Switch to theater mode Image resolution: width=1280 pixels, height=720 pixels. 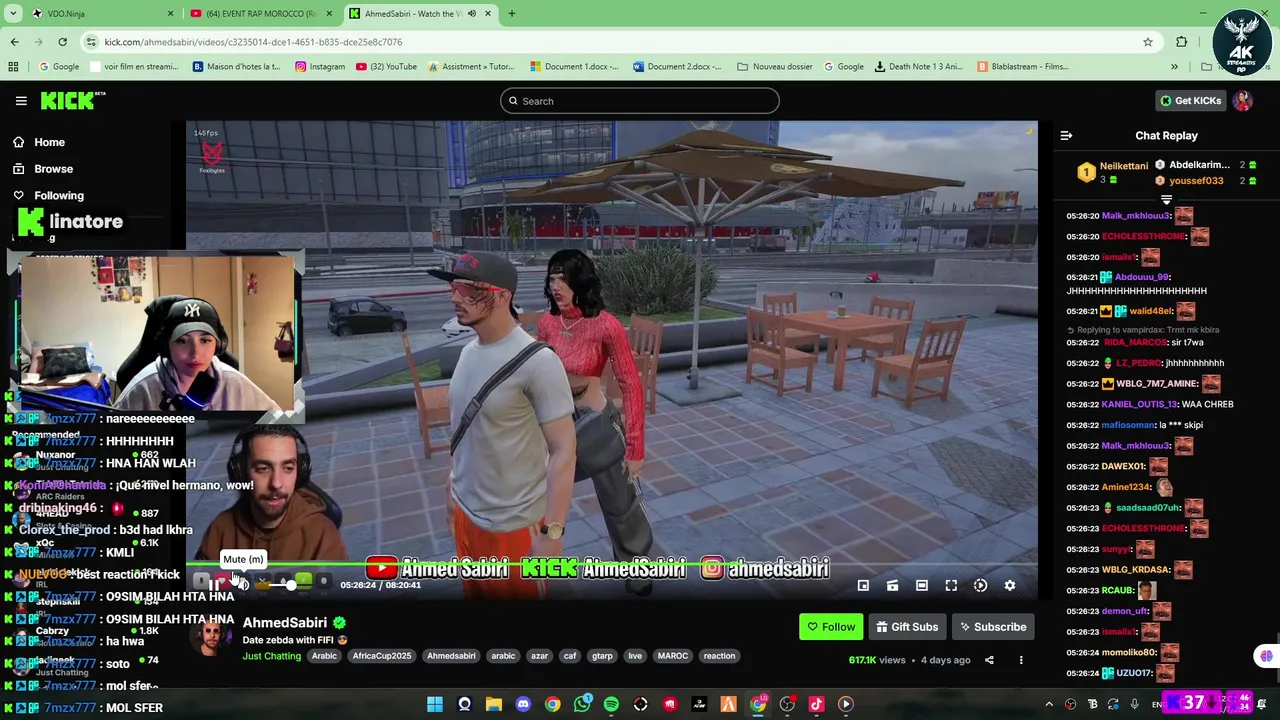coord(922,586)
